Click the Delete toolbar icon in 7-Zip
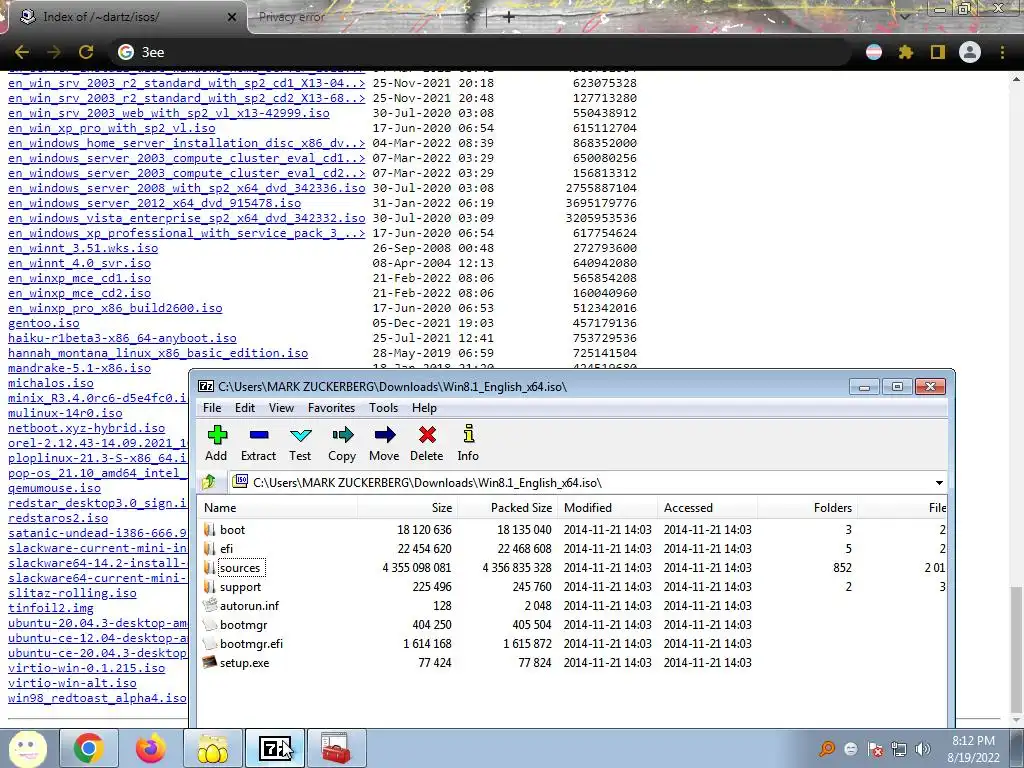 point(426,443)
